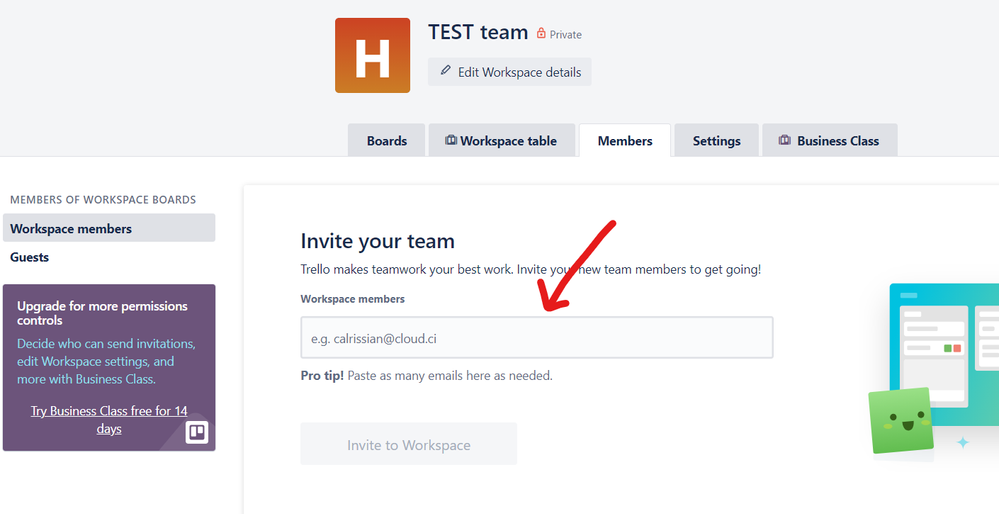Open the Boards tab
This screenshot has height=514, width=999.
(x=386, y=140)
